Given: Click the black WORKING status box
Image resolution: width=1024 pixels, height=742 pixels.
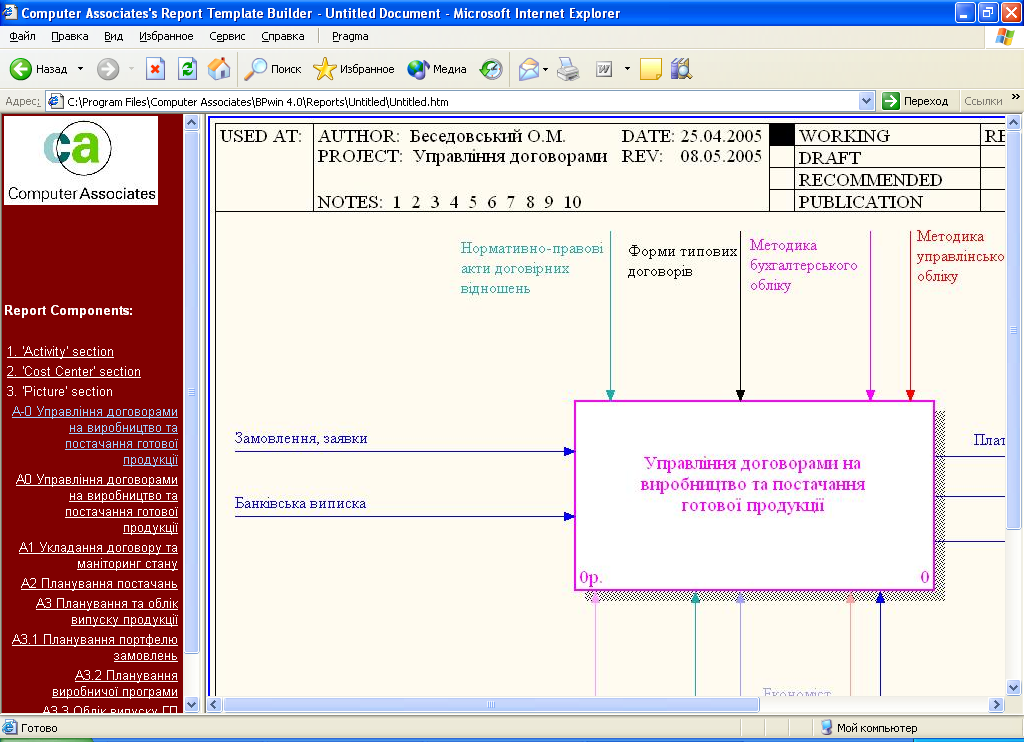Looking at the screenshot, I should [x=782, y=135].
